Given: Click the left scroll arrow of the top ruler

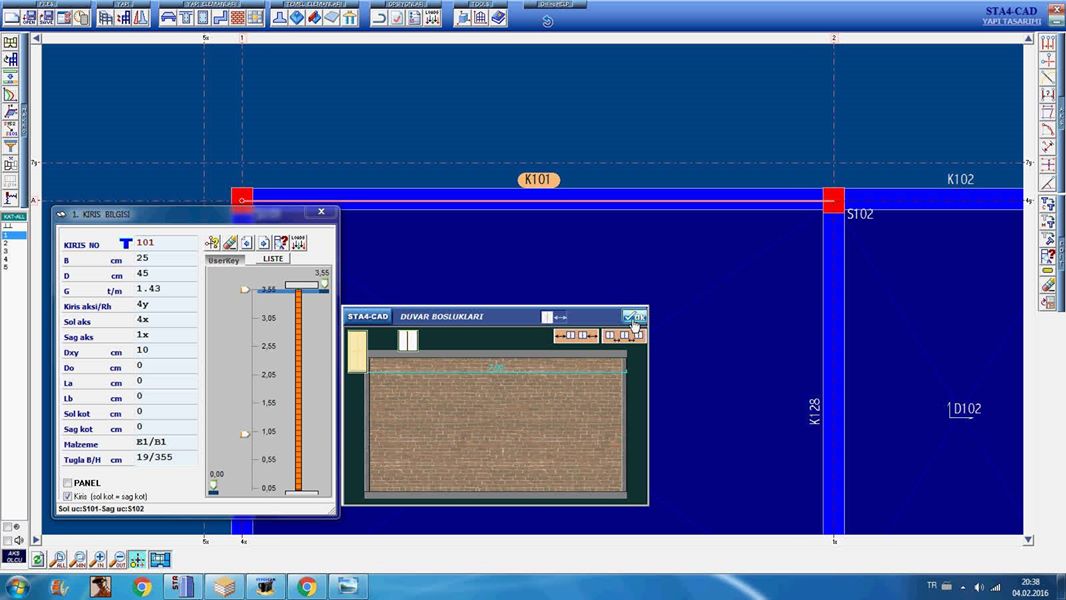Looking at the screenshot, I should [36, 38].
